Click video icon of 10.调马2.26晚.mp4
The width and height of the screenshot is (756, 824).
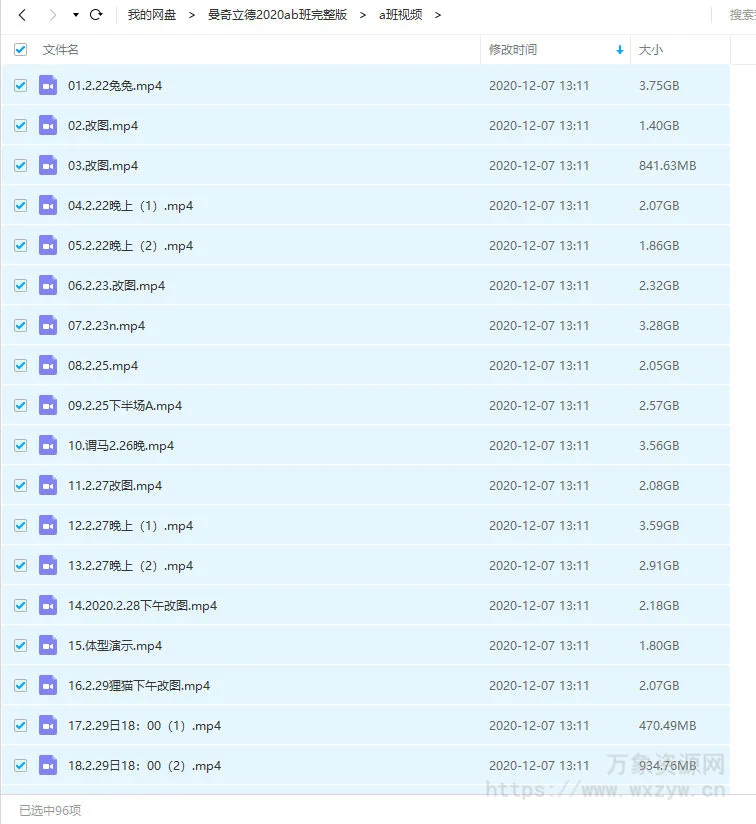point(48,446)
